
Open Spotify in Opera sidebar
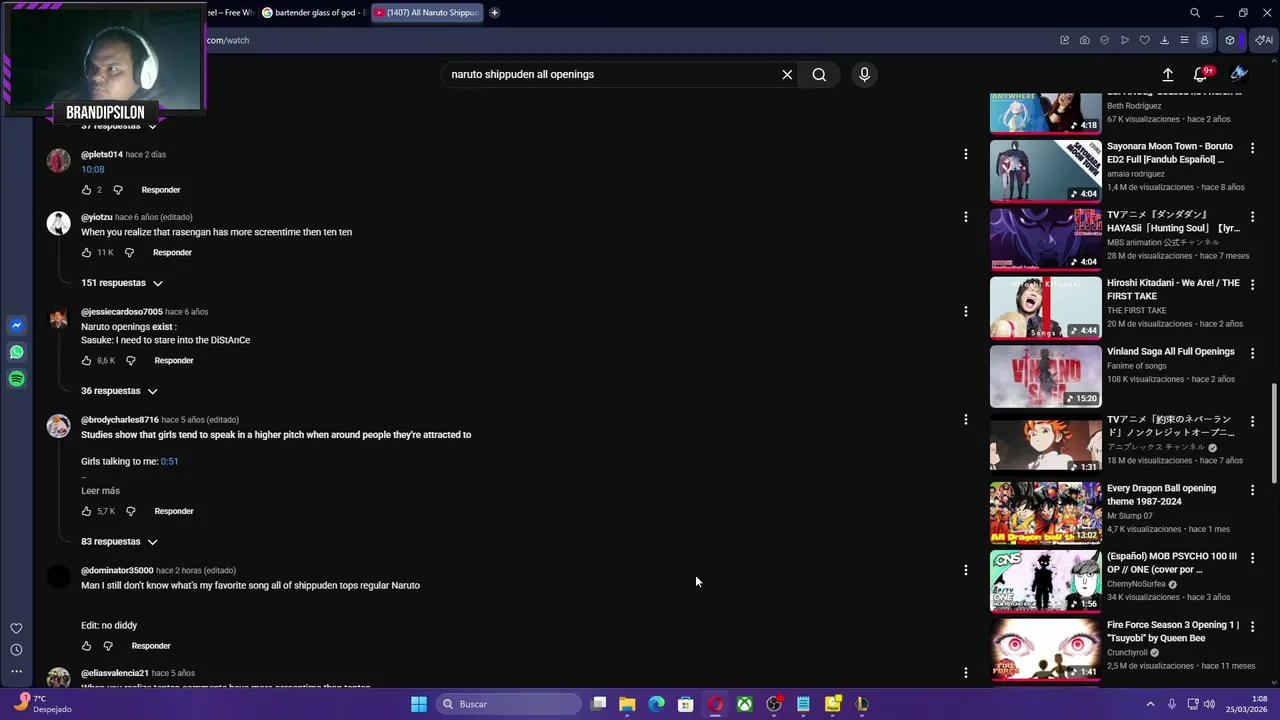click(x=16, y=379)
